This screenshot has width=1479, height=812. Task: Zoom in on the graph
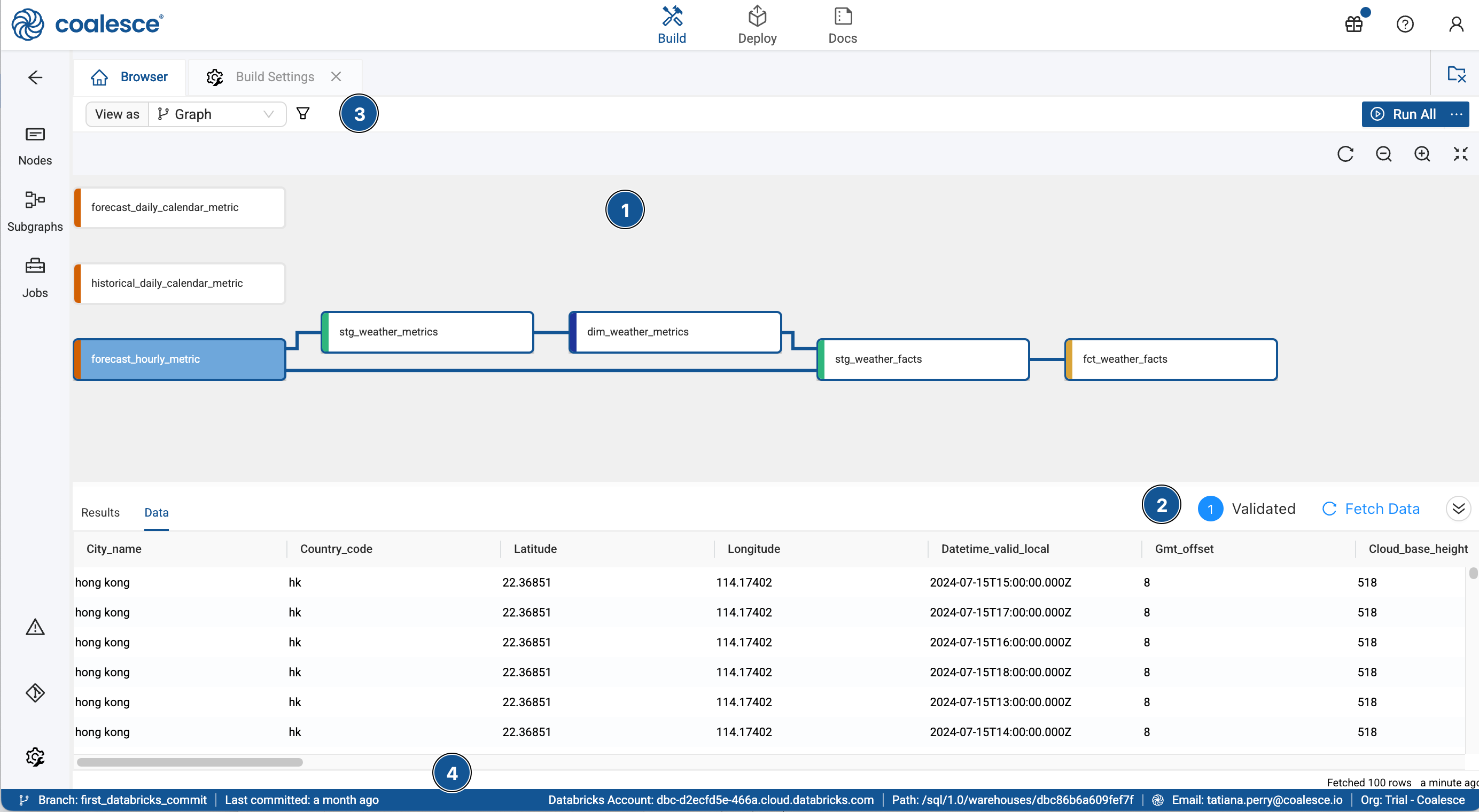click(x=1422, y=154)
